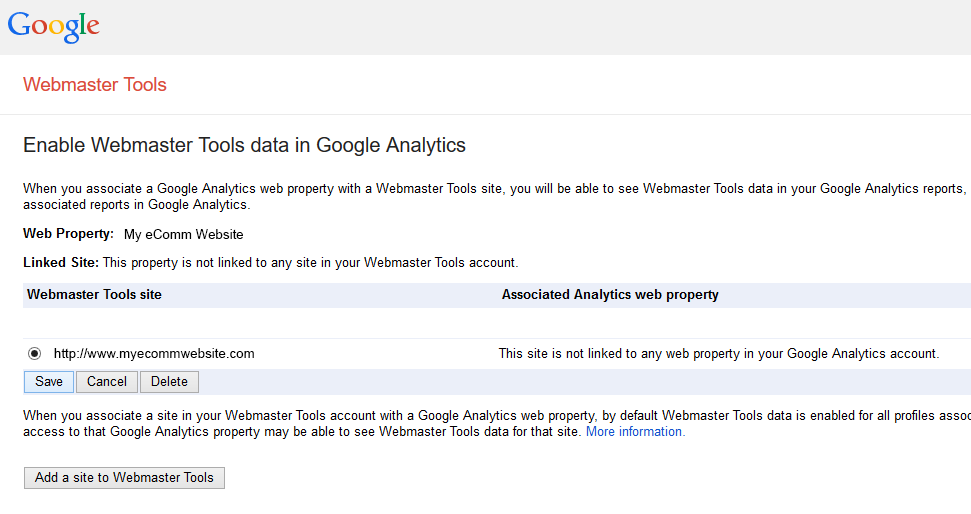Image resolution: width=971 pixels, height=514 pixels.
Task: Open the More information link
Action: tap(635, 432)
